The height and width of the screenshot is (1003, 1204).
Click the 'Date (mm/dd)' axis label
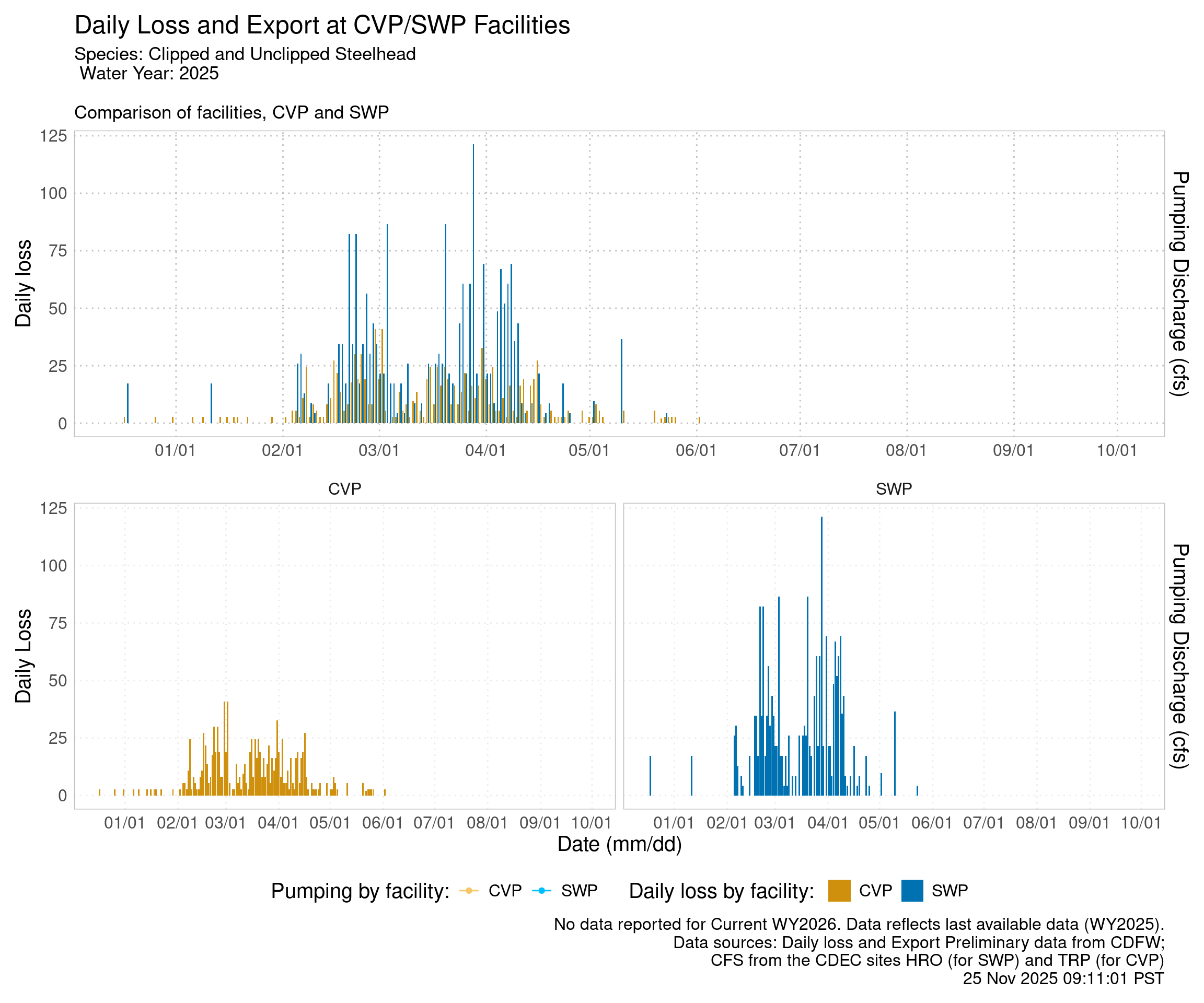619,844
